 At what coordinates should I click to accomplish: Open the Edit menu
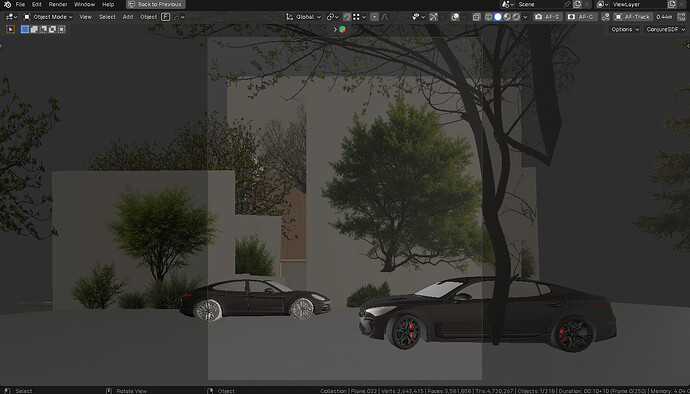[x=37, y=4]
